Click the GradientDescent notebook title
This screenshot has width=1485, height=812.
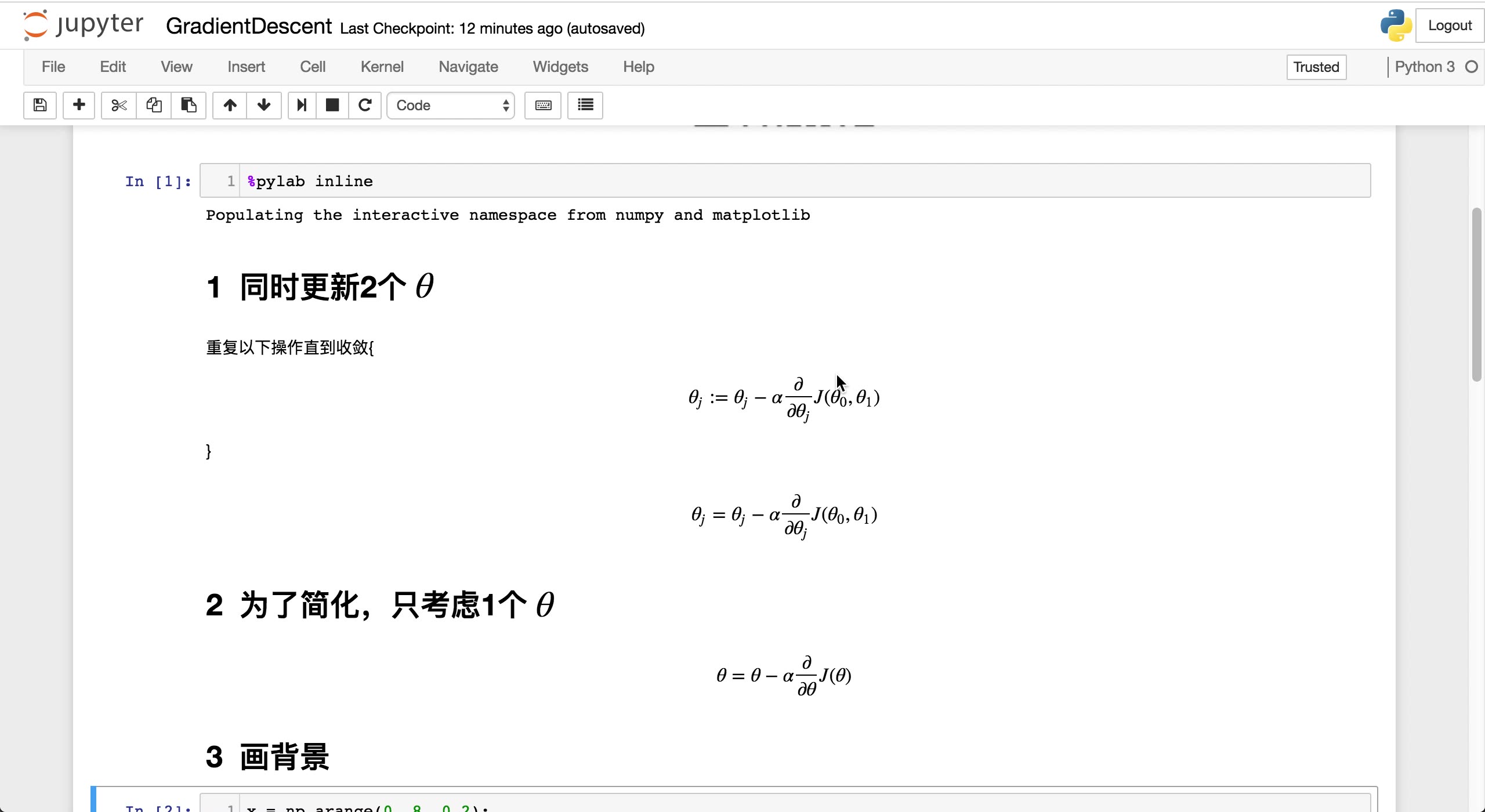pos(249,26)
